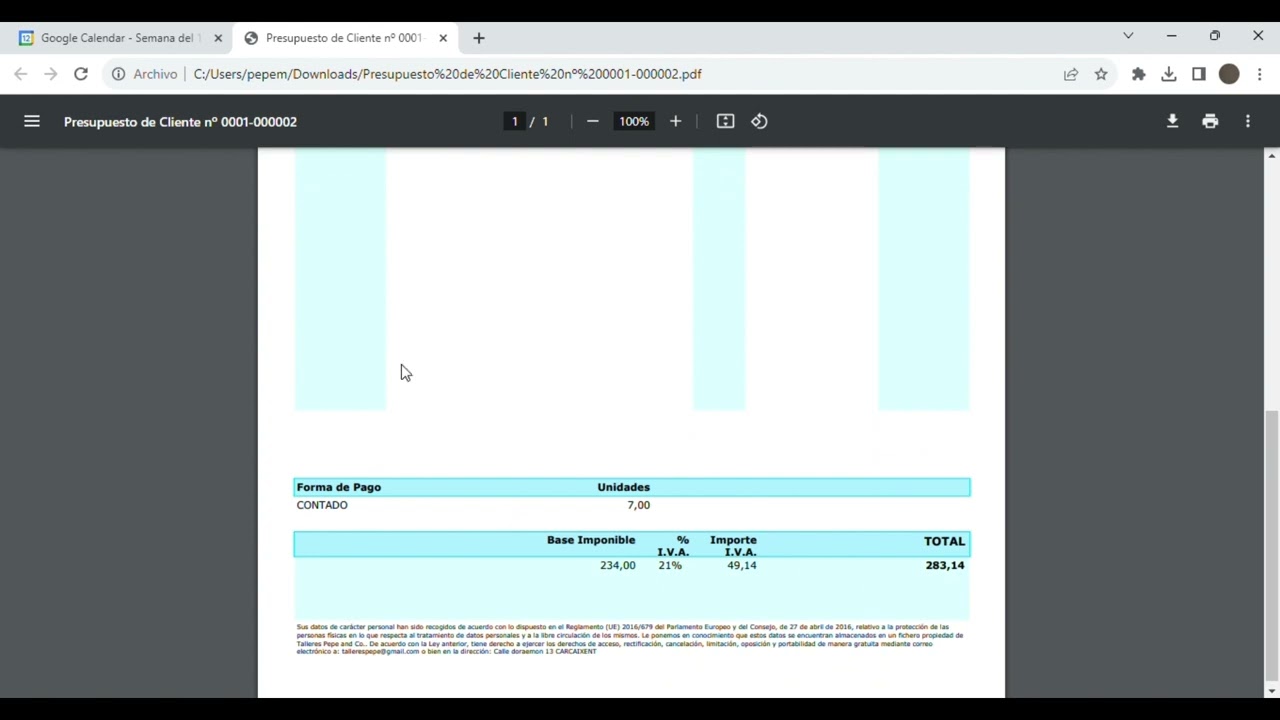Image resolution: width=1280 pixels, height=720 pixels.
Task: Click the data protection legal notice text
Action: coord(630,639)
